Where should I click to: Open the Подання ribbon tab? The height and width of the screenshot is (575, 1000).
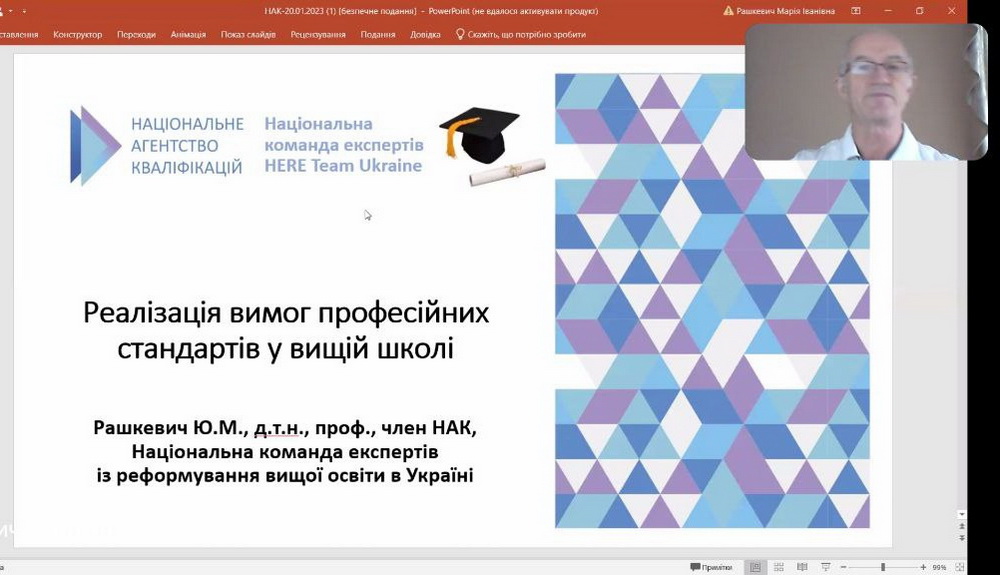tap(378, 34)
